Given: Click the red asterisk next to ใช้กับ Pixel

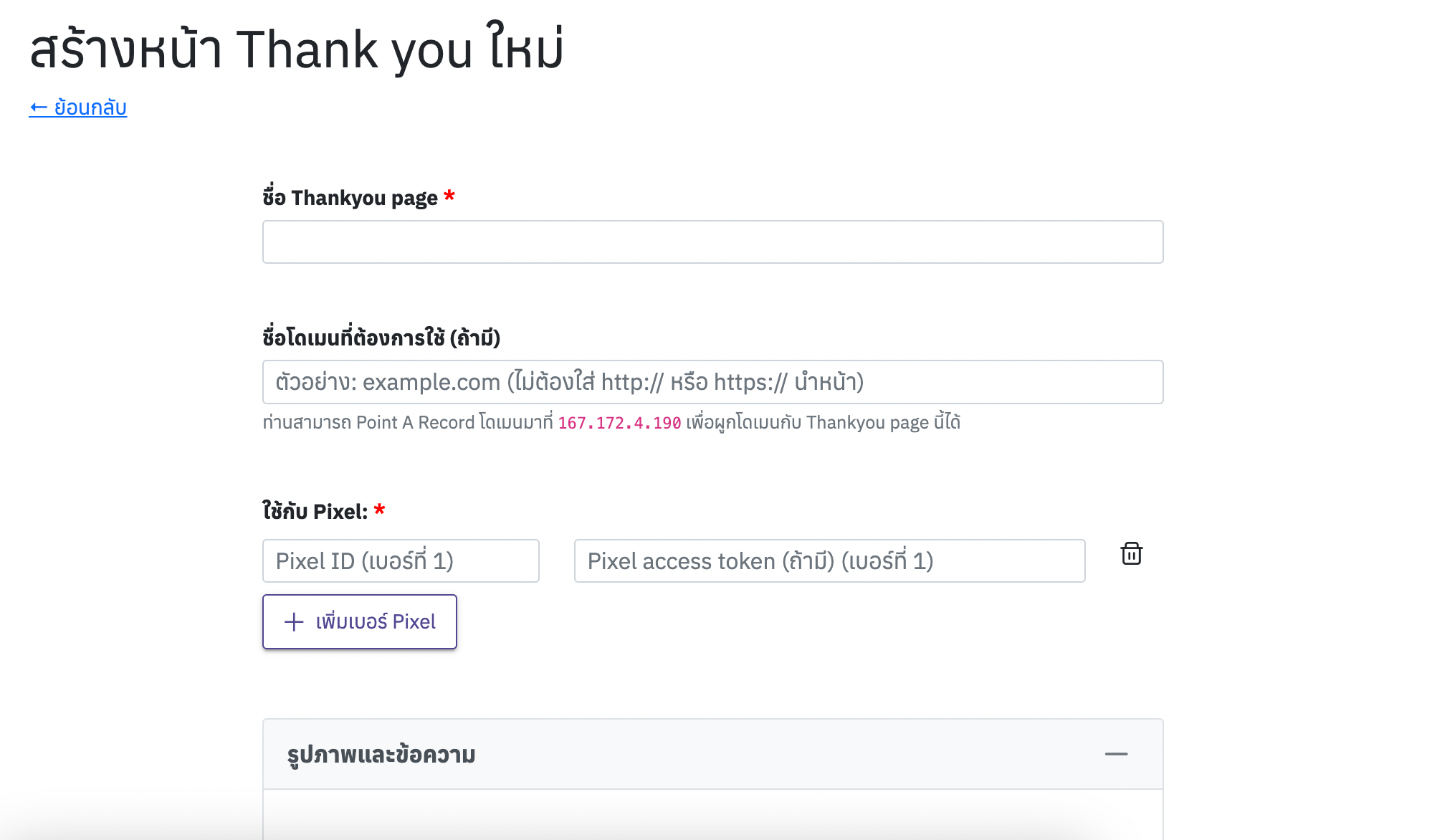Looking at the screenshot, I should tap(381, 511).
